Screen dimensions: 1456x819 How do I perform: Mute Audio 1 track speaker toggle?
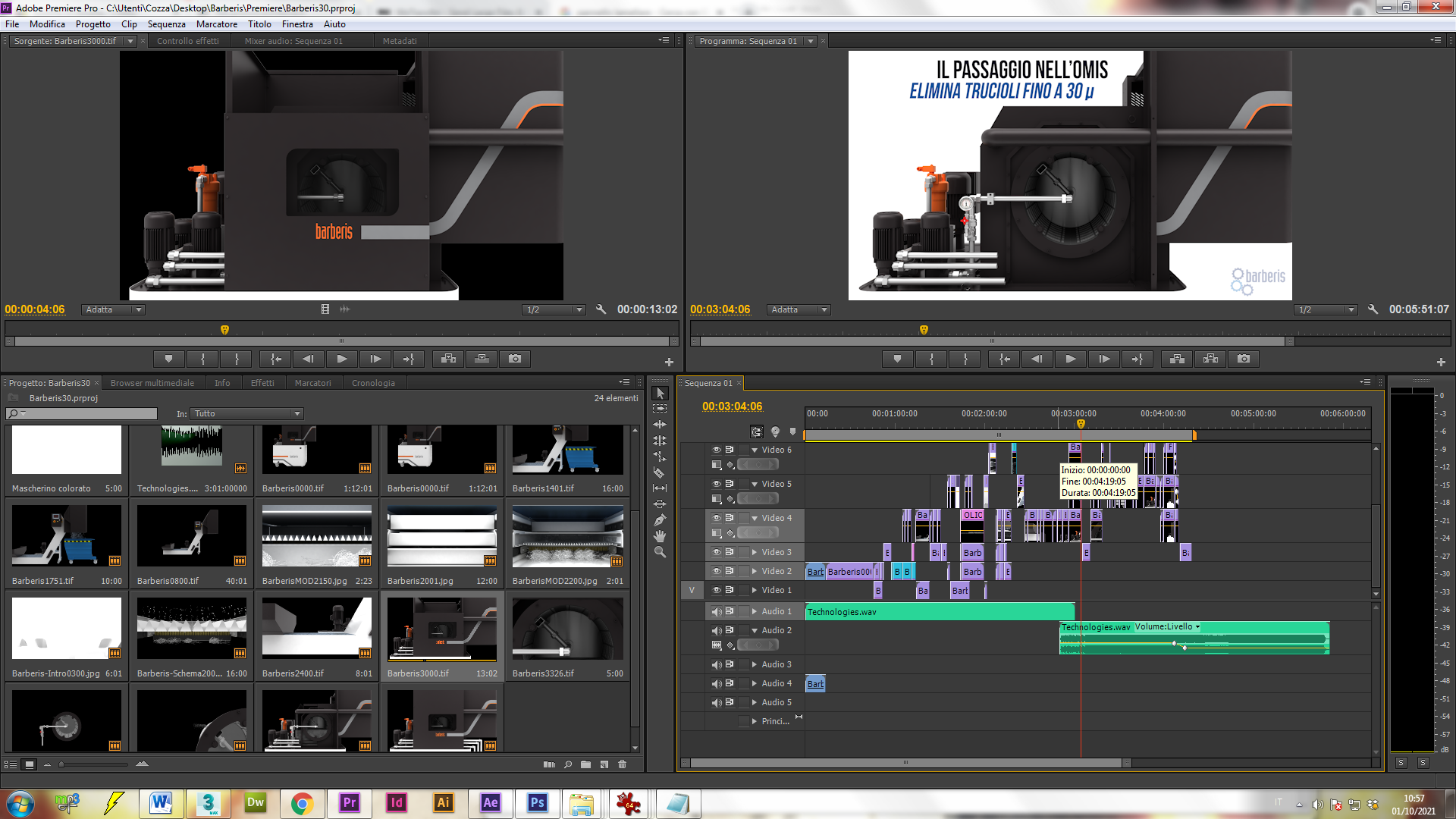(x=716, y=611)
